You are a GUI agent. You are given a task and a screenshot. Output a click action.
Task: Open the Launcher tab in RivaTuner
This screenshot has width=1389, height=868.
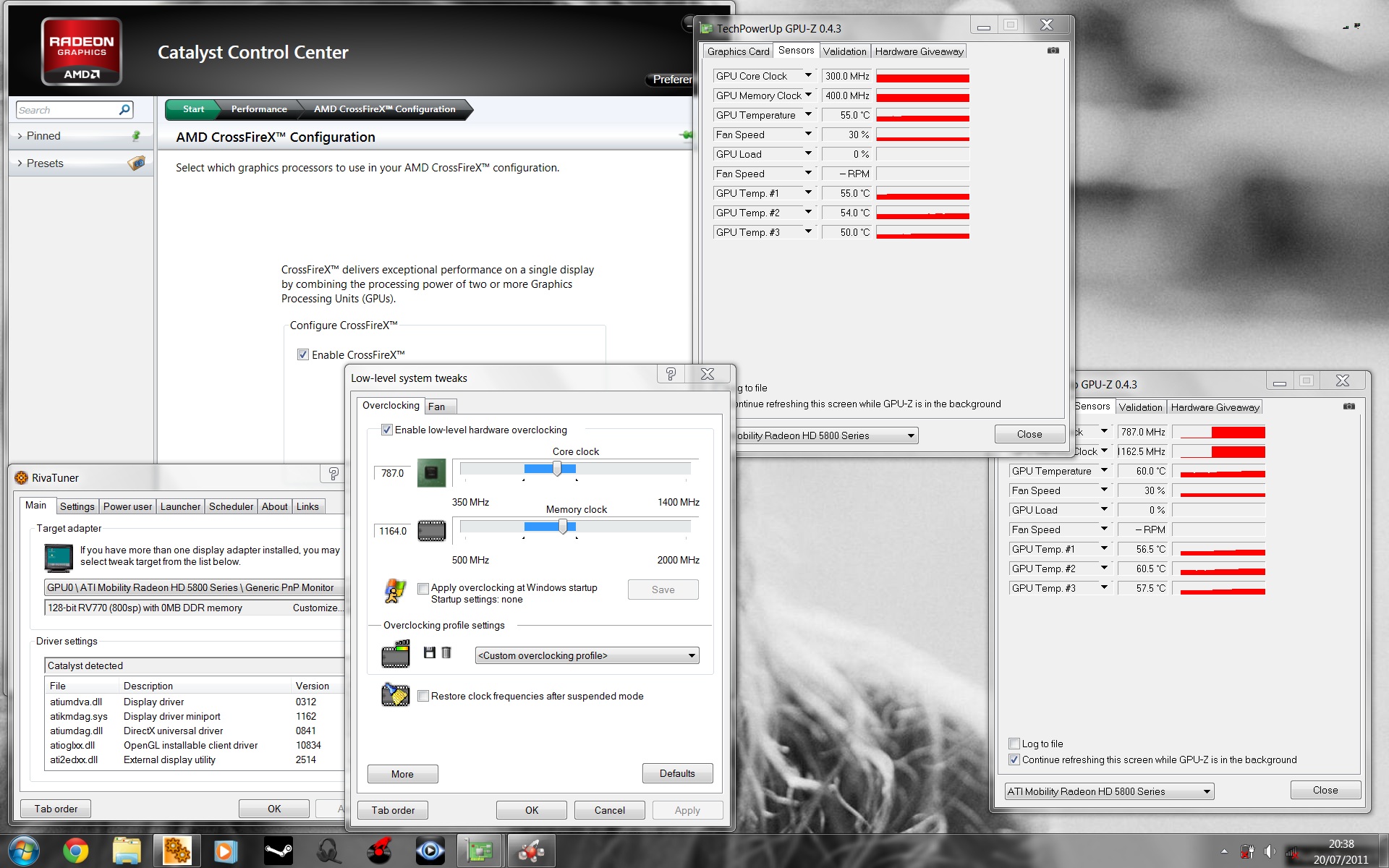[180, 506]
